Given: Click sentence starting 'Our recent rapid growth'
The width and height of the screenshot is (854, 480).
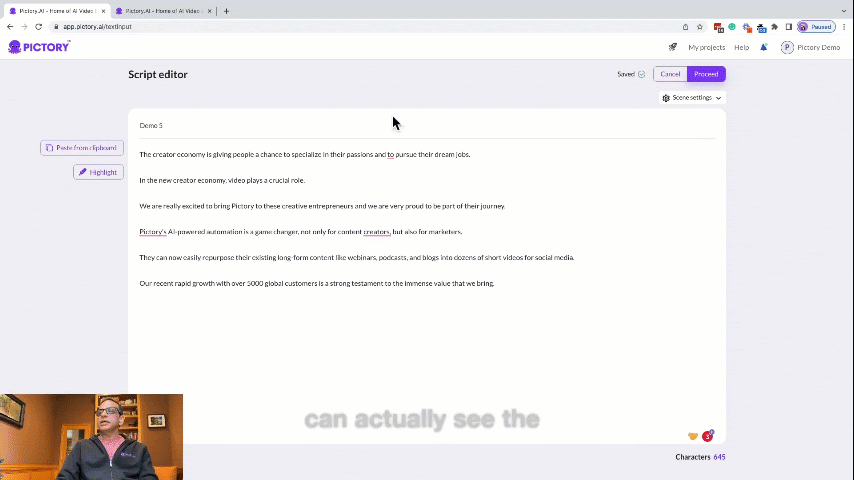Looking at the screenshot, I should (x=316, y=283).
